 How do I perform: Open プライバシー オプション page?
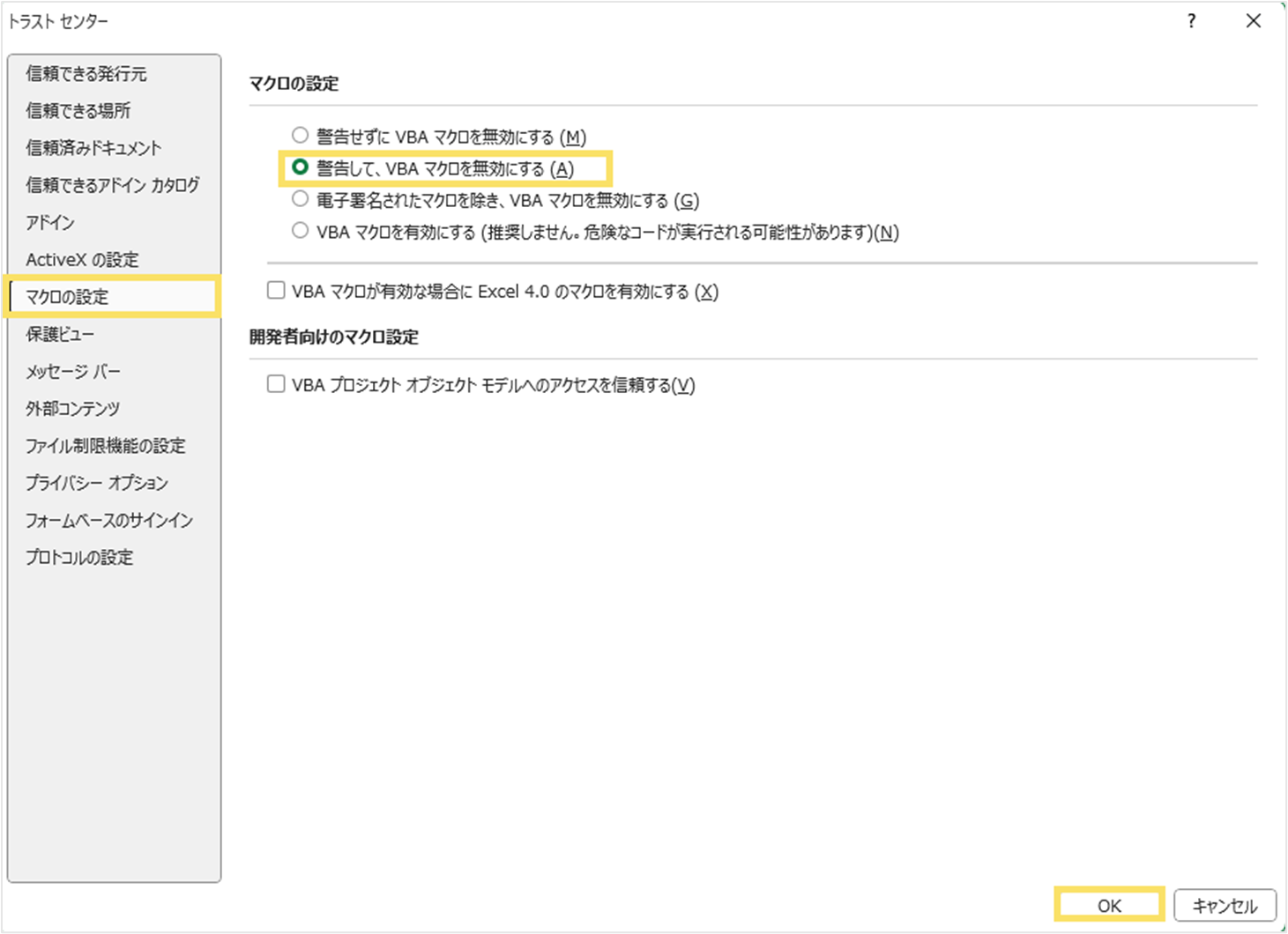96,483
